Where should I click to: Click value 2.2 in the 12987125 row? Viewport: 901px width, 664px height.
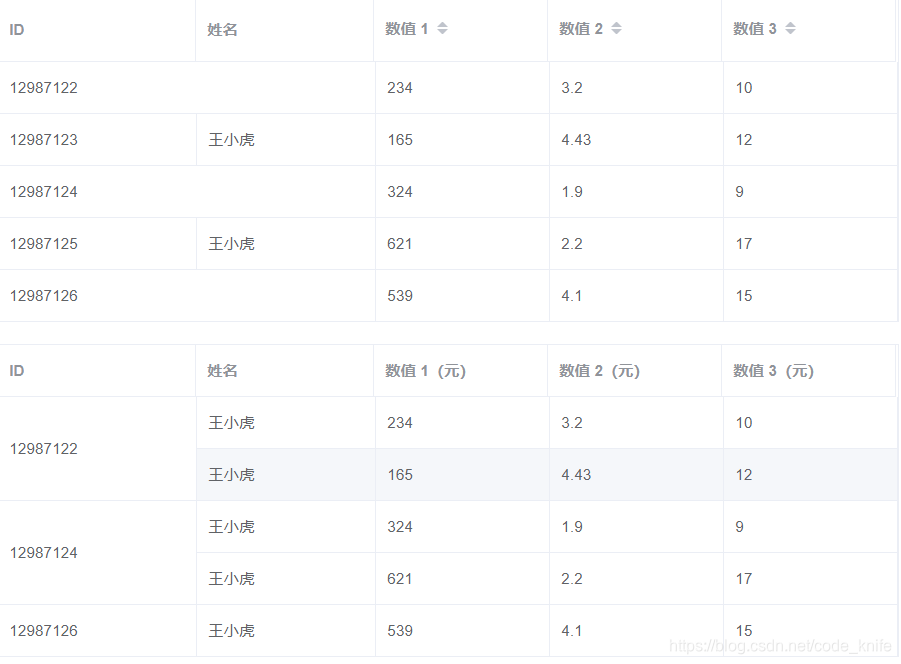[572, 244]
